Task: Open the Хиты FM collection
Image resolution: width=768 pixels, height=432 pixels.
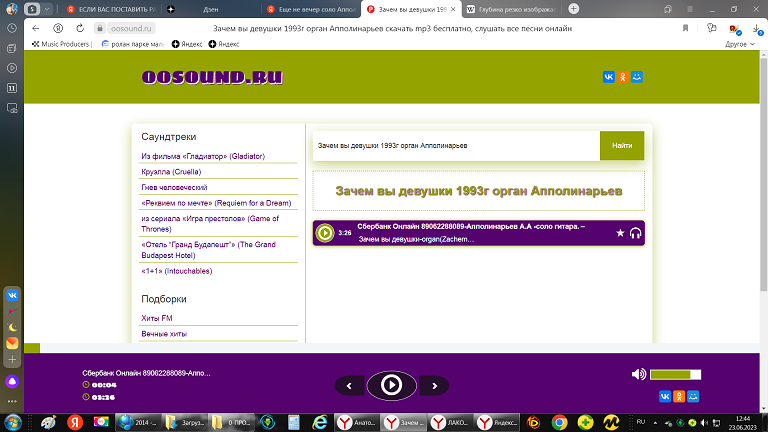Action: pos(157,318)
